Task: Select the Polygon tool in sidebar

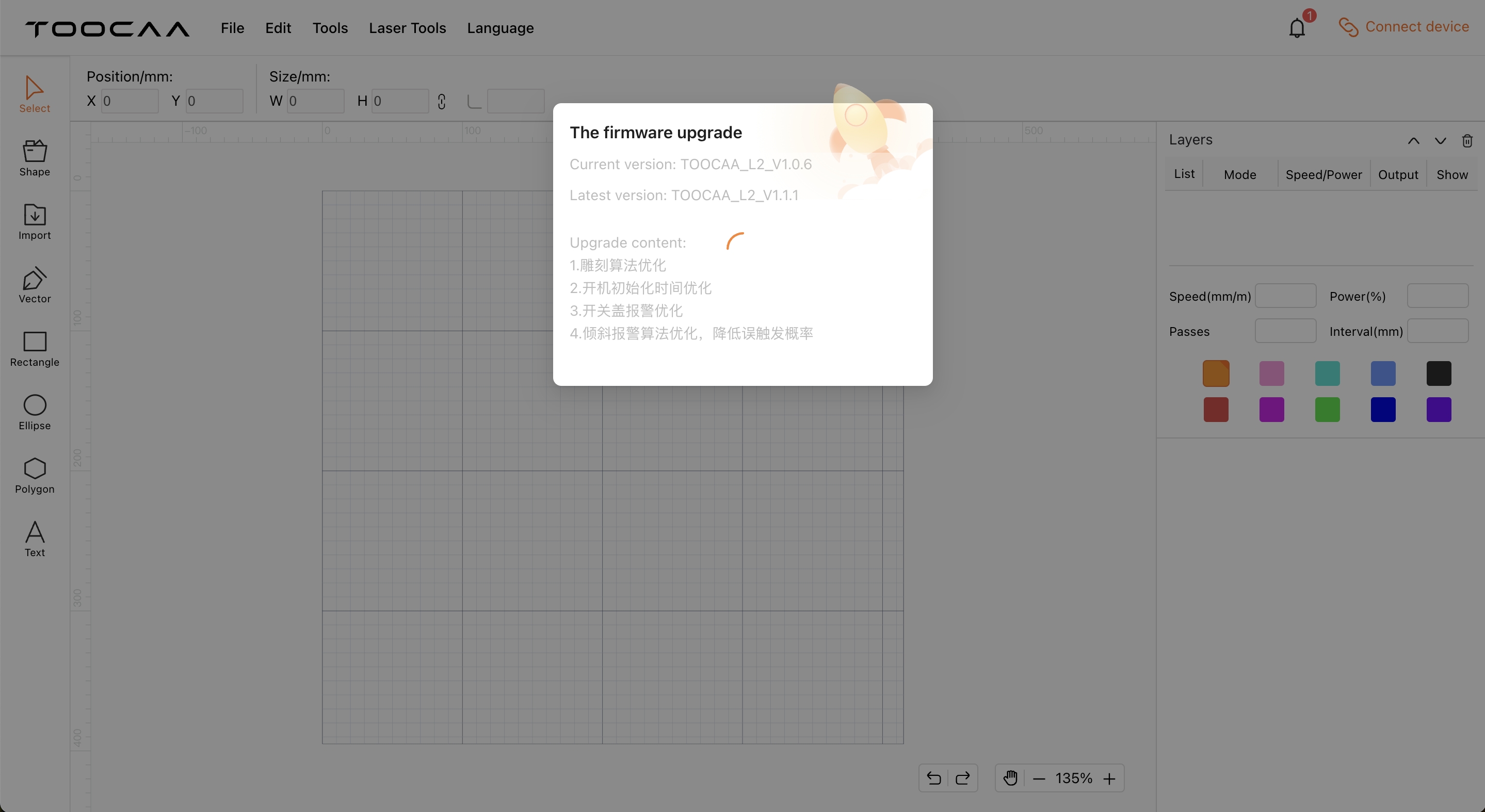Action: coord(35,476)
